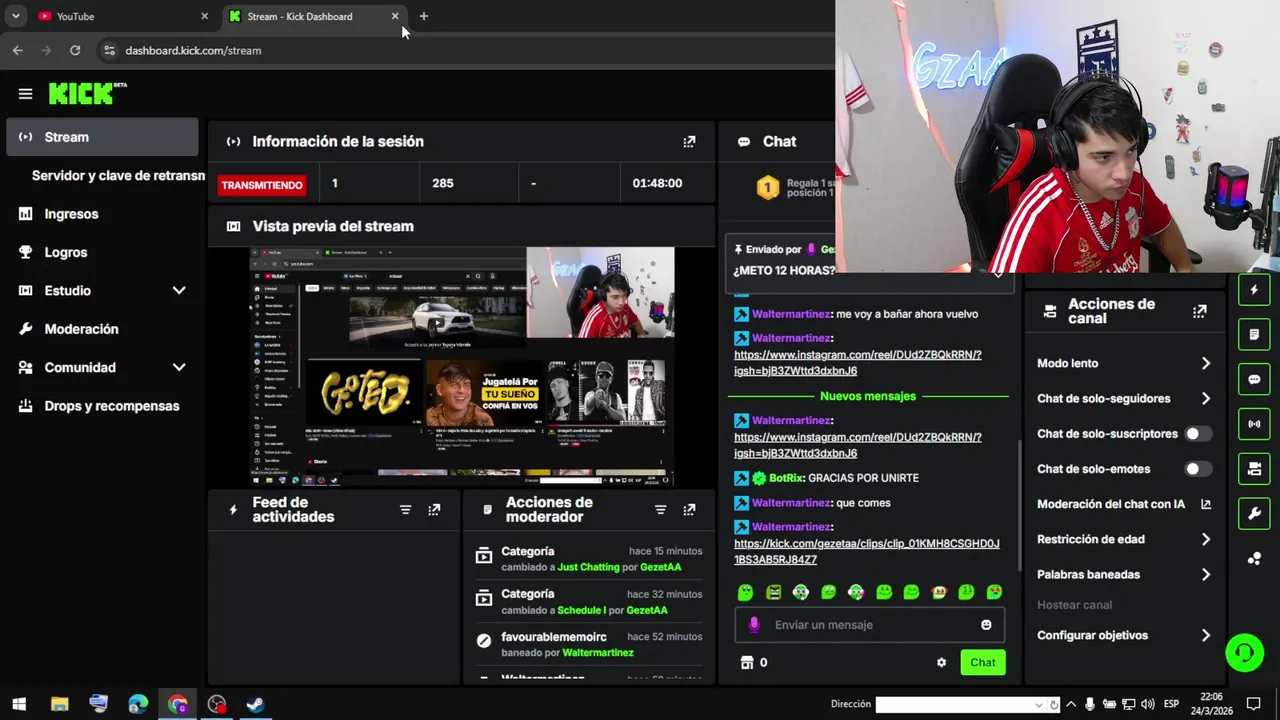Open the chat bubble sidebar icon
The width and height of the screenshot is (1280, 720).
[1254, 379]
